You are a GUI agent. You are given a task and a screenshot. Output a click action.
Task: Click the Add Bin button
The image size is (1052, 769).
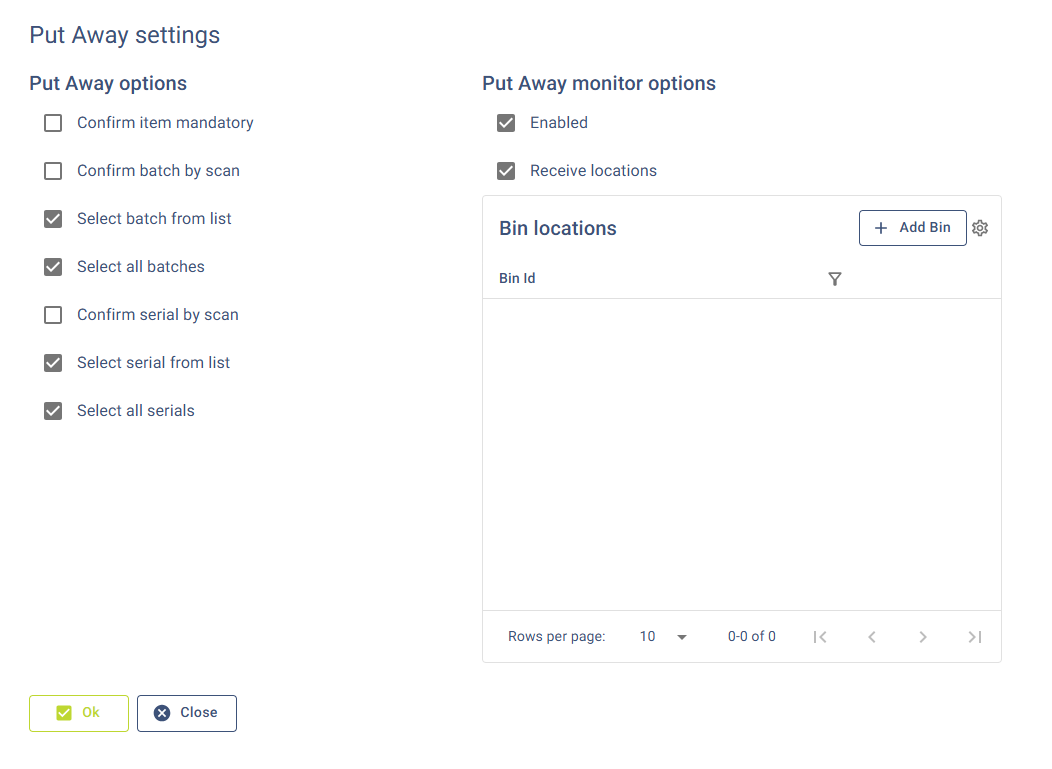[x=912, y=228]
